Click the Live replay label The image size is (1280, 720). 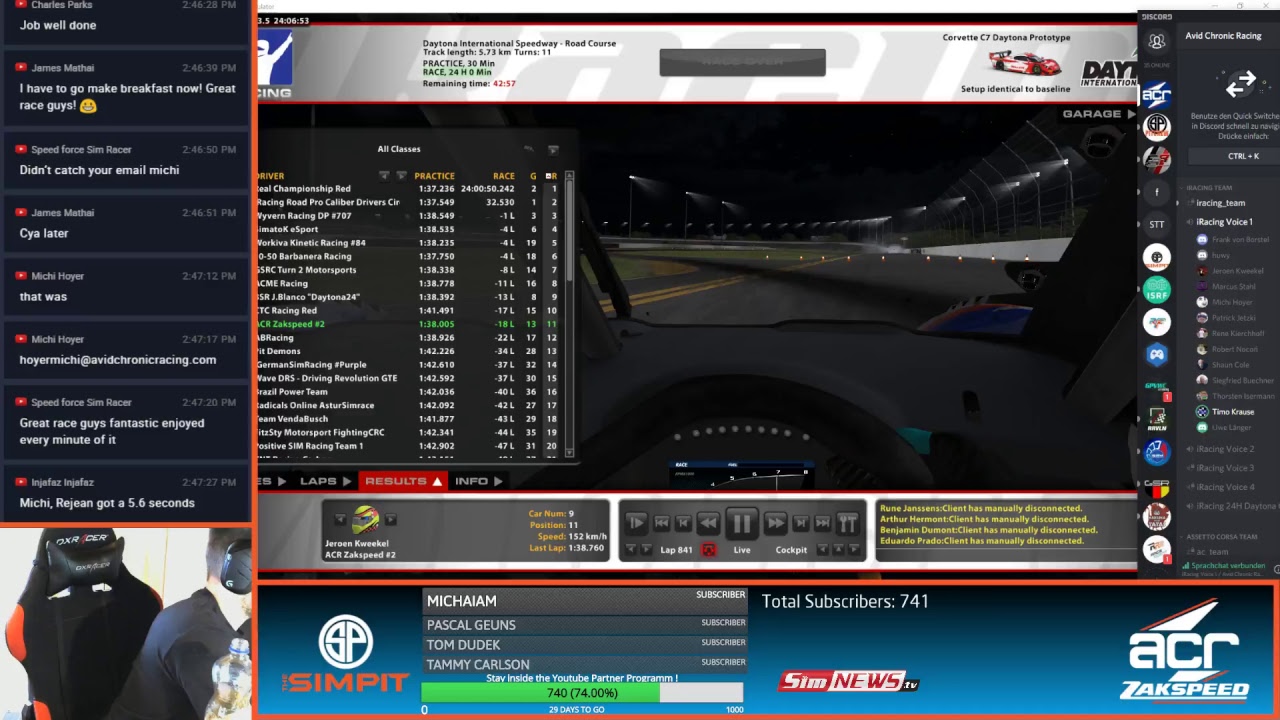click(741, 550)
